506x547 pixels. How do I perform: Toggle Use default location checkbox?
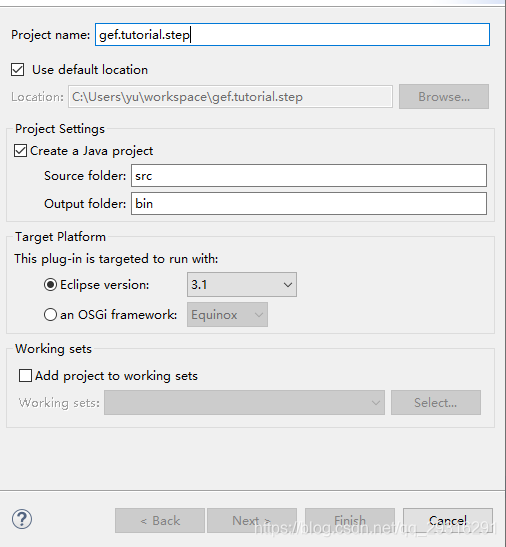pos(17,69)
